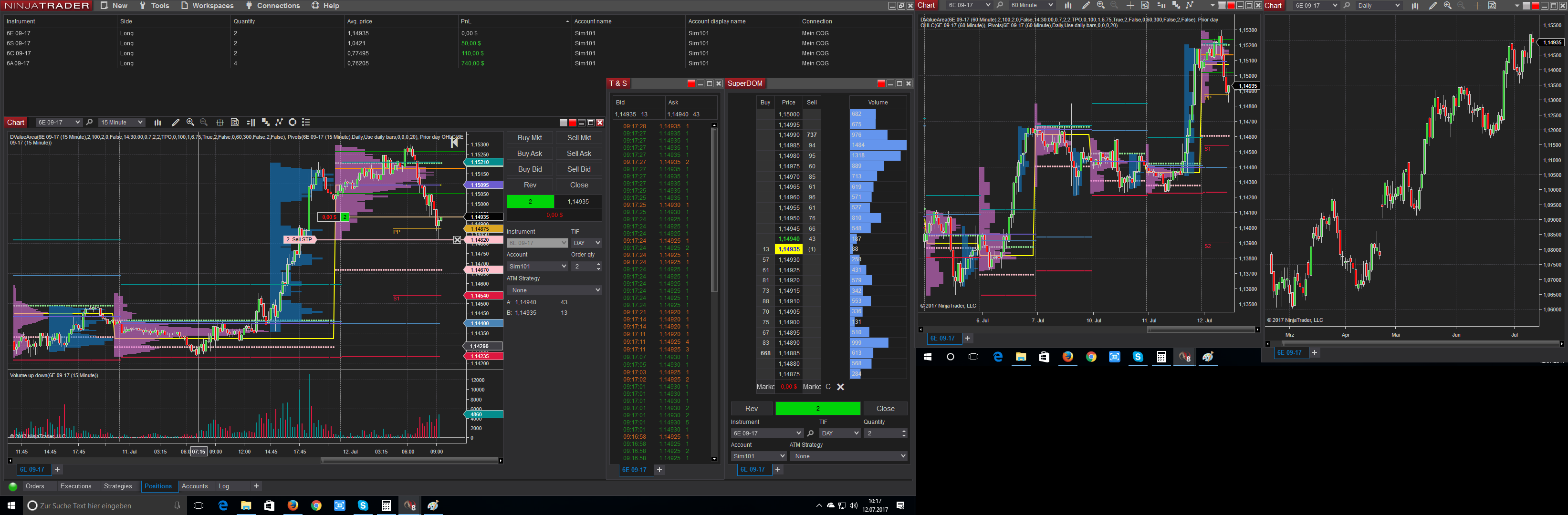Image resolution: width=1568 pixels, height=515 pixels.
Task: Open instrument search in 60 Minute chart
Action: click(x=1000, y=5)
